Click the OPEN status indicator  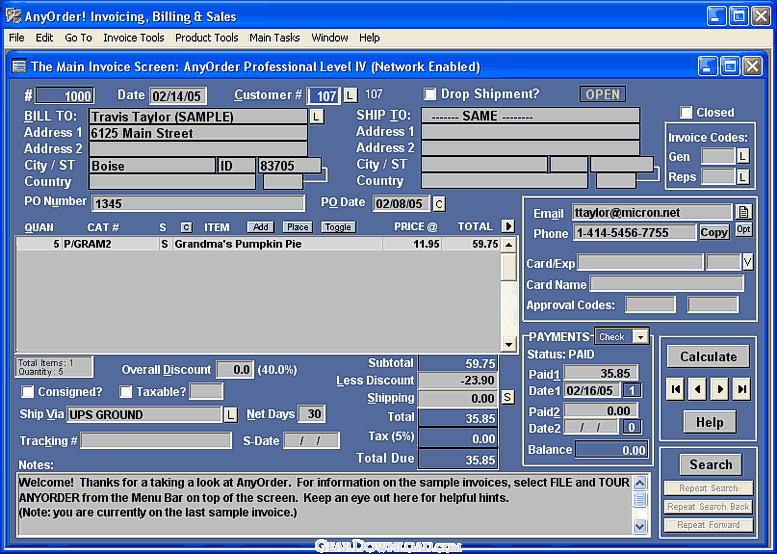click(603, 94)
